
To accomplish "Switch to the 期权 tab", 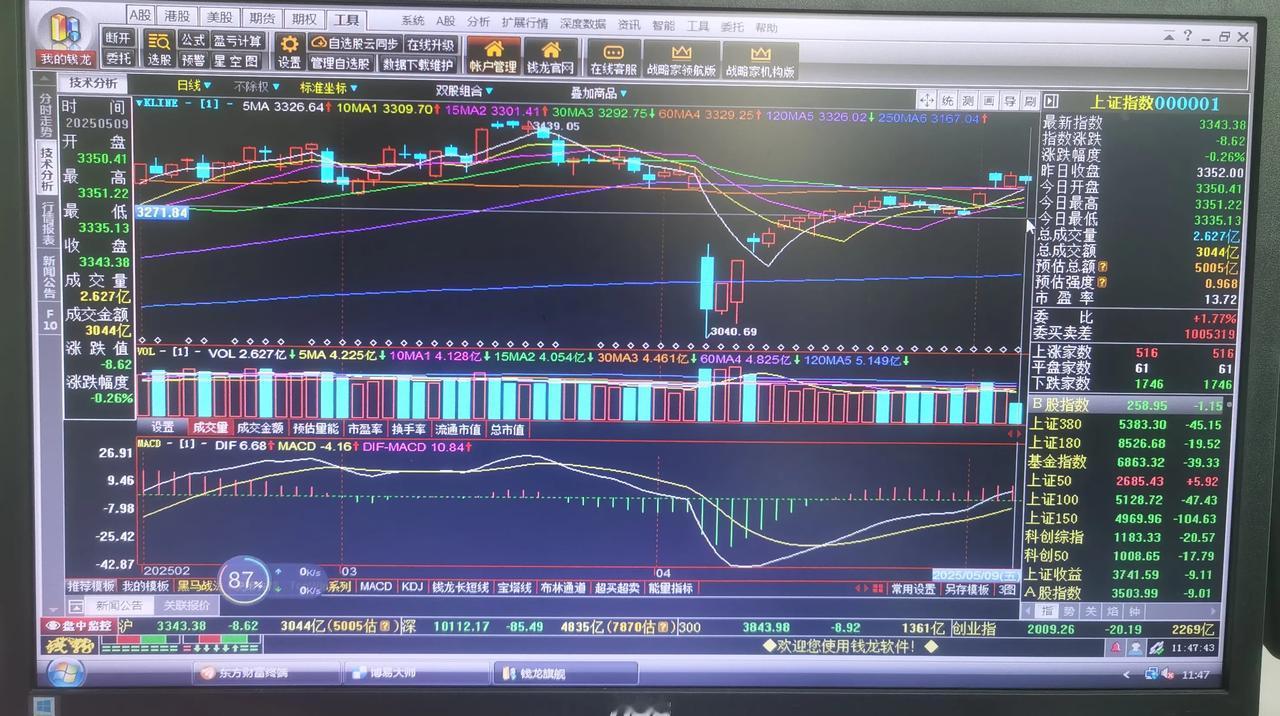I will pyautogui.click(x=303, y=19).
